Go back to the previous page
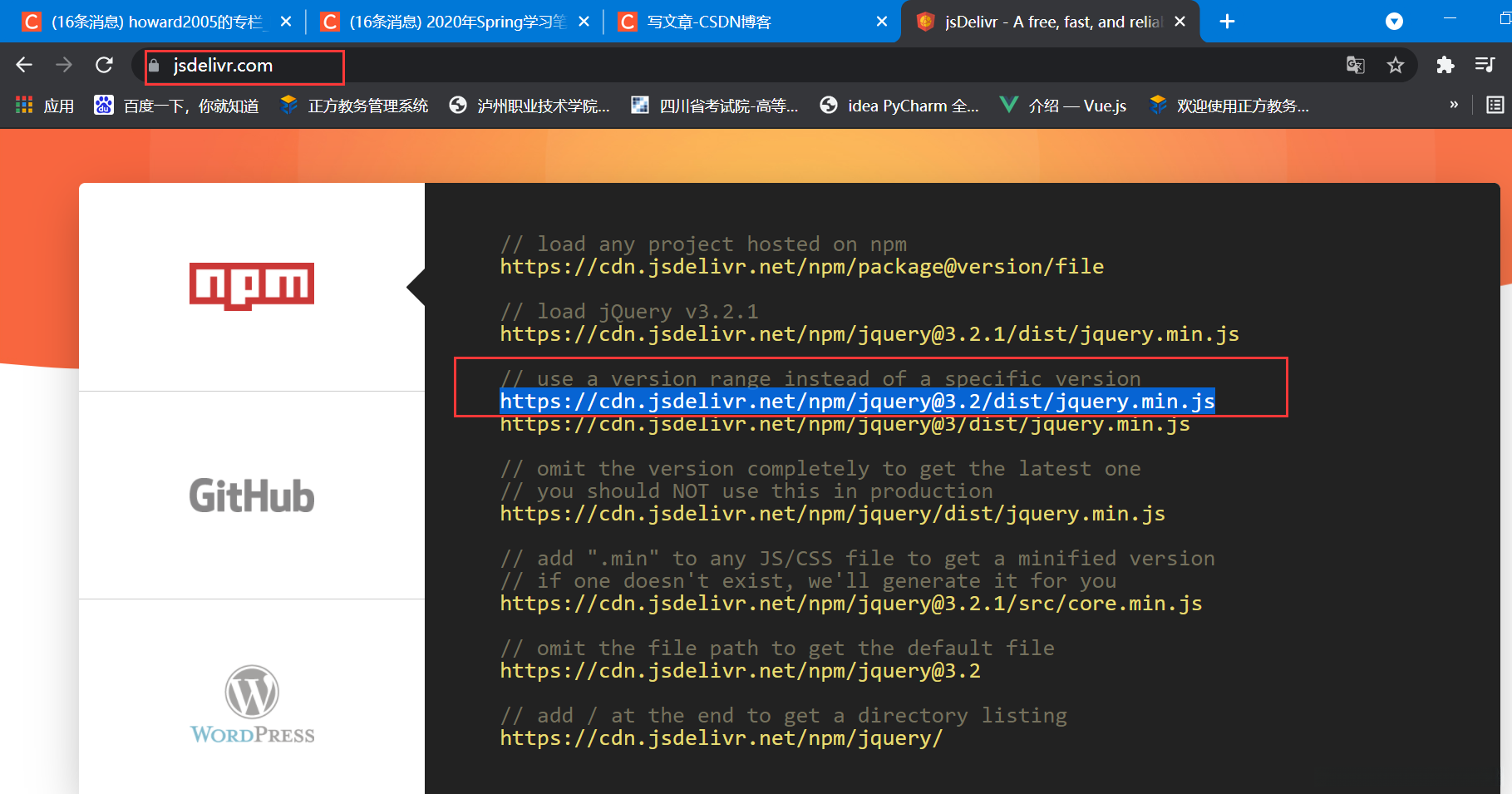1512x794 pixels. [24, 65]
